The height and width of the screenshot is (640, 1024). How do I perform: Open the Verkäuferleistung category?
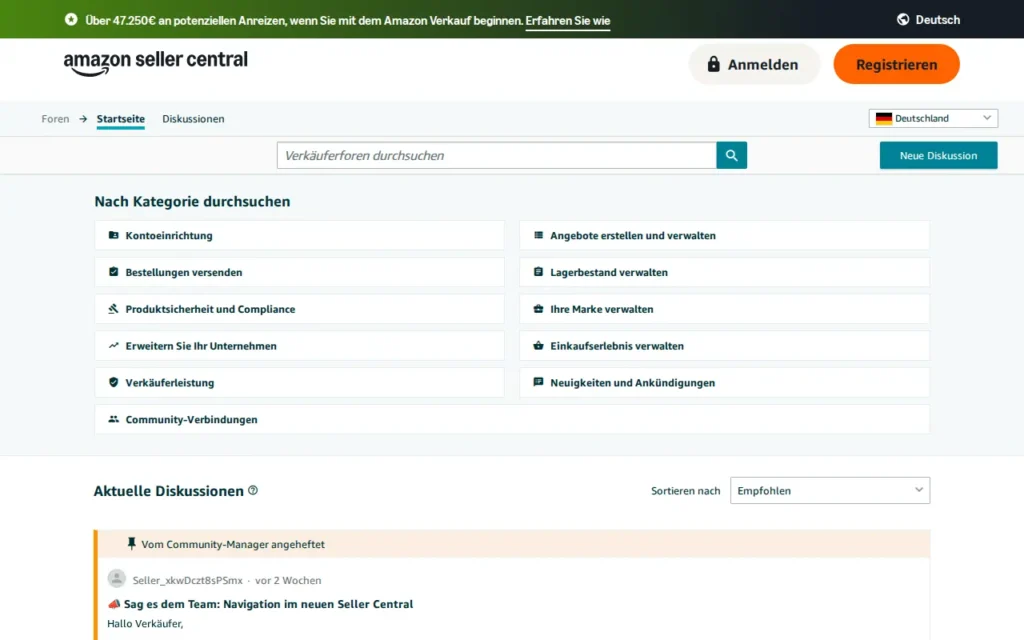click(x=299, y=383)
